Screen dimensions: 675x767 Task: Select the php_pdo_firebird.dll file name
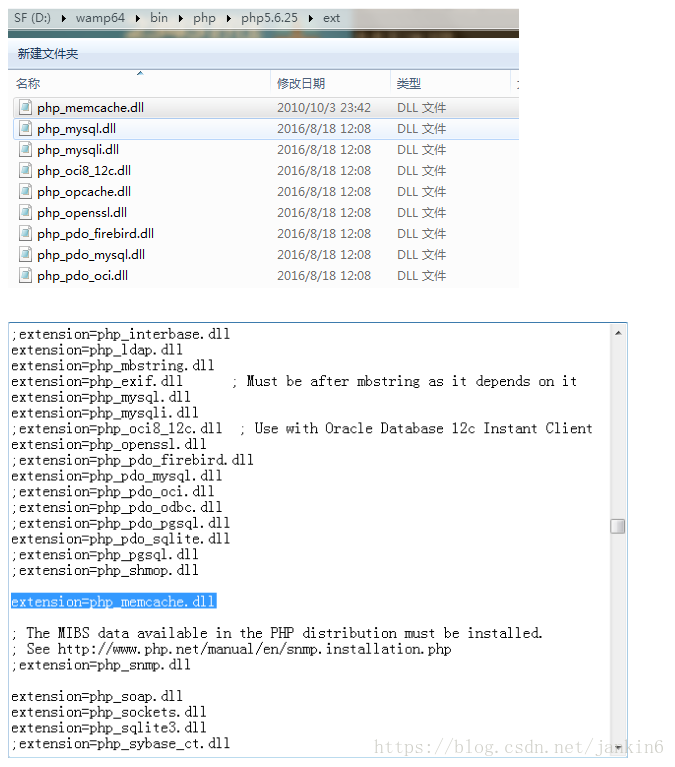[x=95, y=234]
